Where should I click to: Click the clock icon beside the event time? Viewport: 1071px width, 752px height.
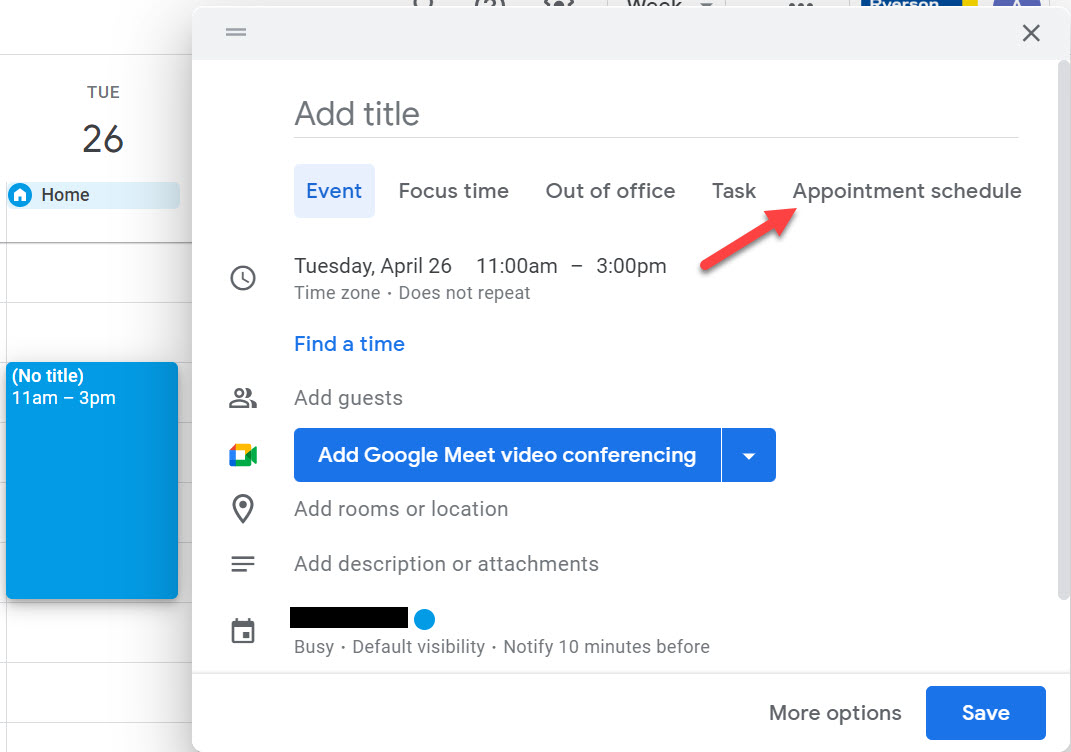(x=243, y=278)
